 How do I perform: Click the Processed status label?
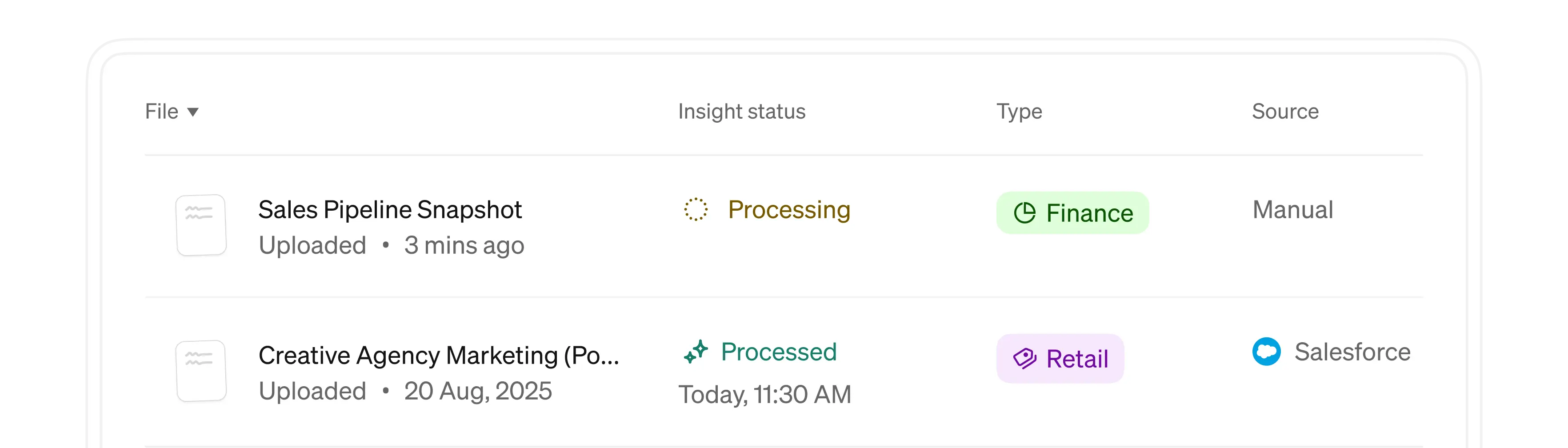tap(779, 352)
